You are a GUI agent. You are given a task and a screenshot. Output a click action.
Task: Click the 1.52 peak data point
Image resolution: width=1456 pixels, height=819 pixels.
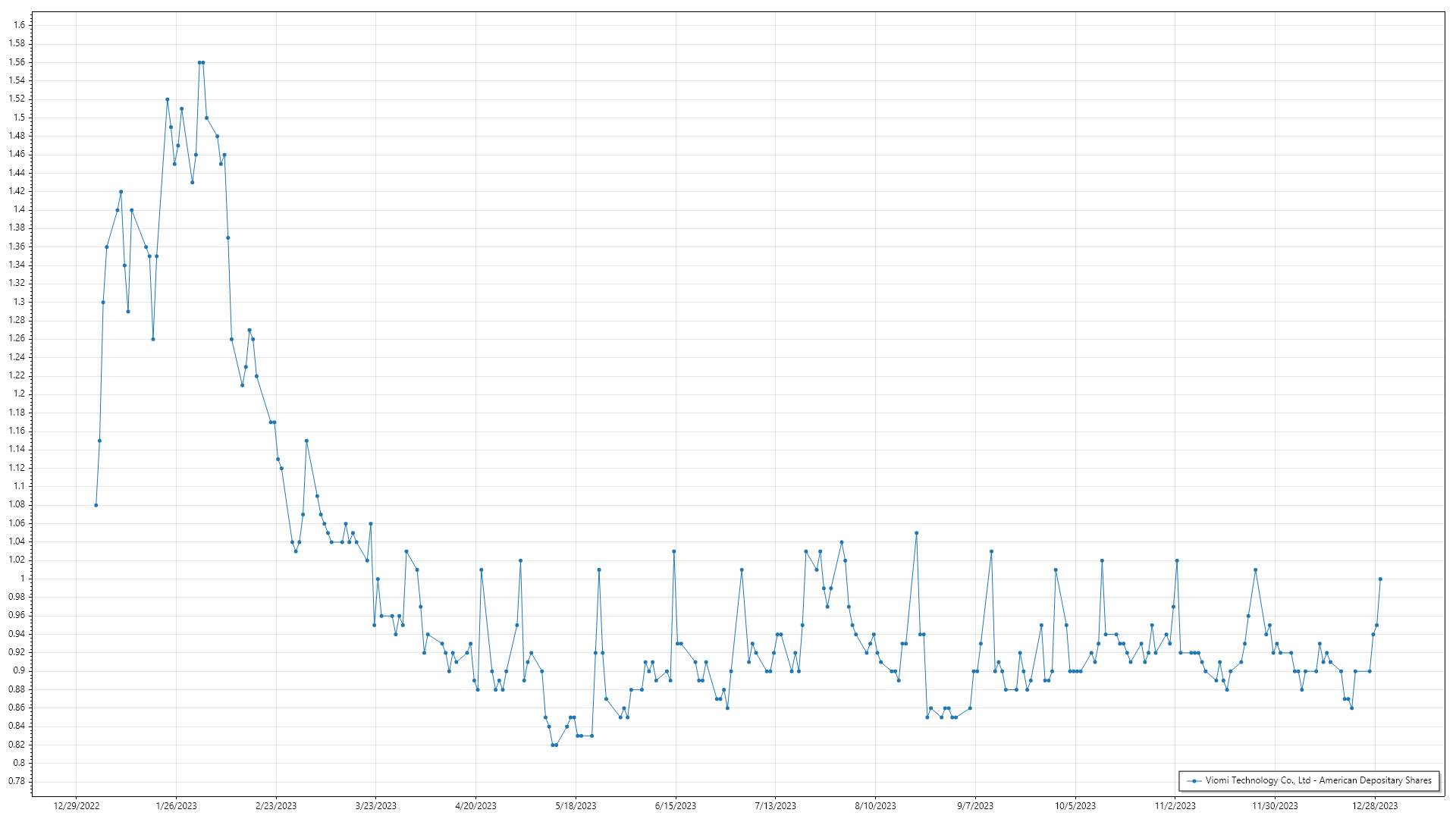pyautogui.click(x=168, y=99)
